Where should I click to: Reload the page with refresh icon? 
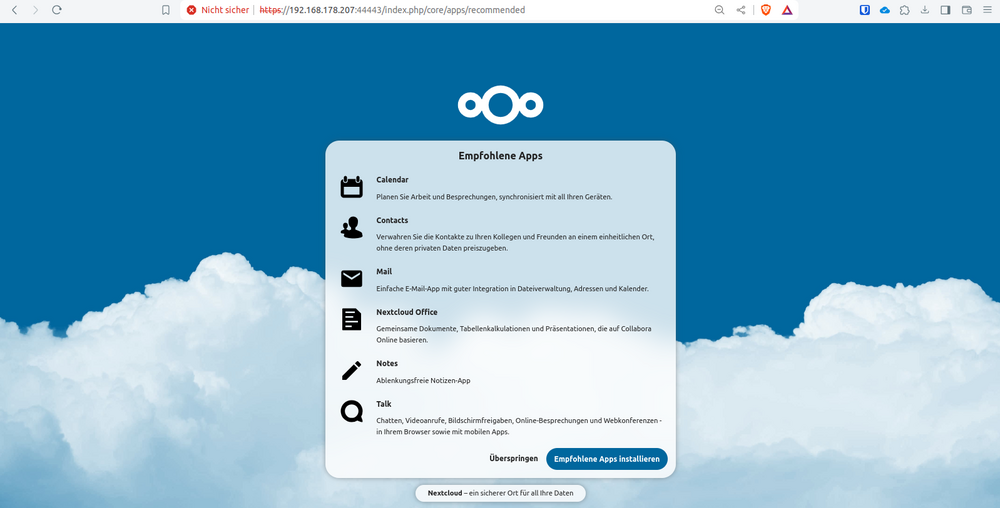click(56, 10)
